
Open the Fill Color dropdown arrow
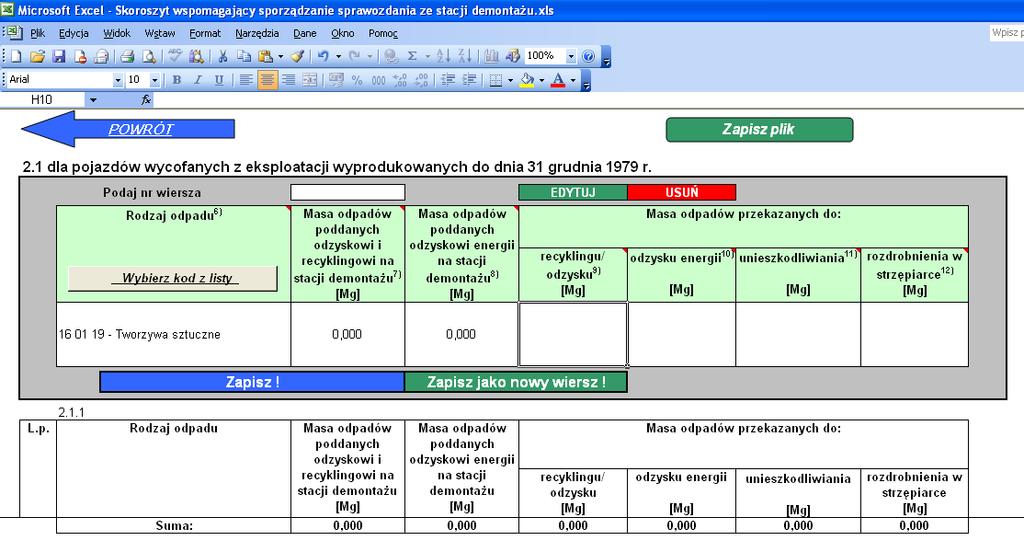click(541, 80)
